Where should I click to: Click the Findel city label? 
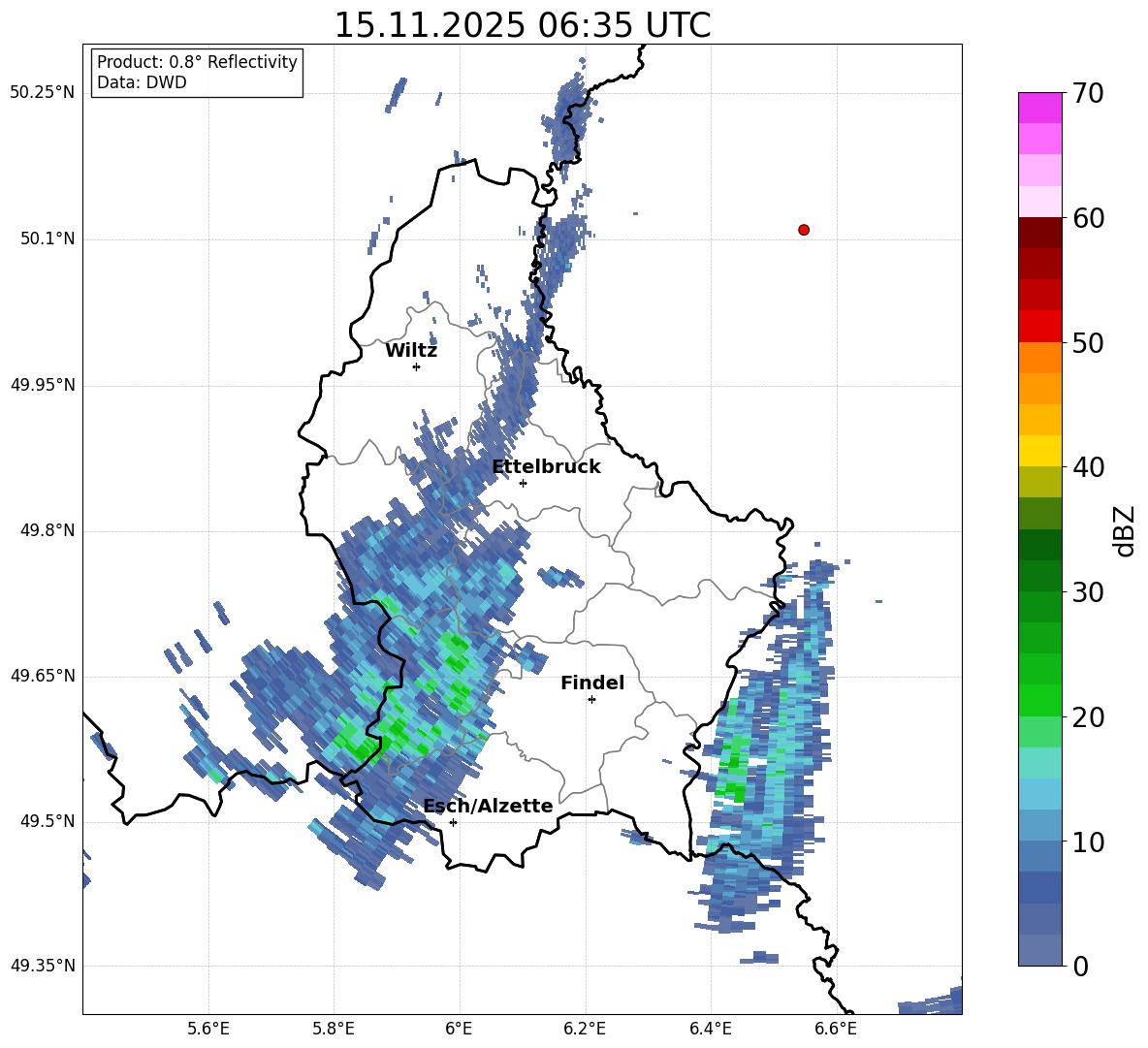[592, 683]
